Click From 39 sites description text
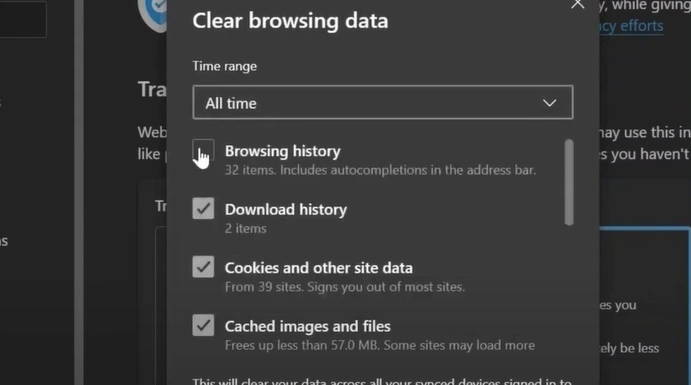Image resolution: width=691 pixels, height=385 pixels. coord(345,287)
